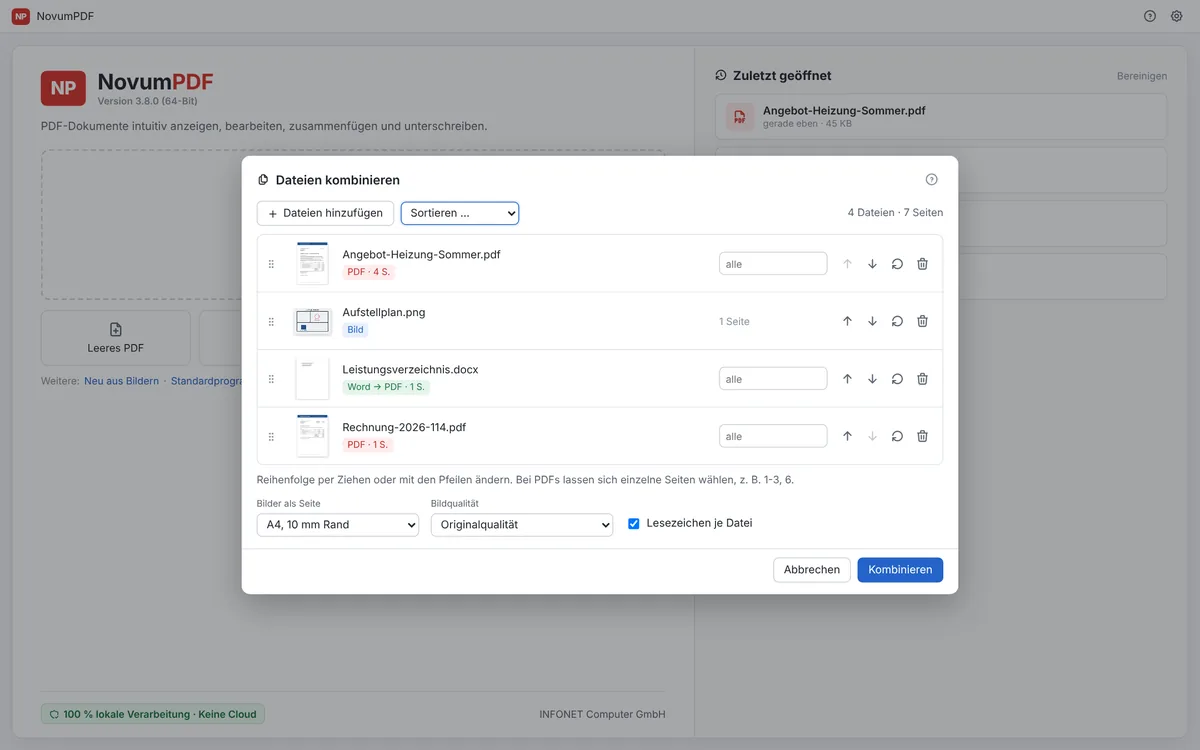This screenshot has height=750, width=1200.
Task: Click Abbrechen button
Action: tap(812, 570)
